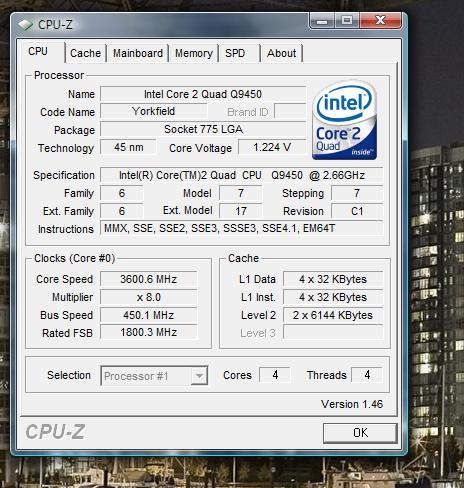The image size is (464, 488).
Task: Click the Package value Socket 775 LGA
Action: [x=203, y=129]
